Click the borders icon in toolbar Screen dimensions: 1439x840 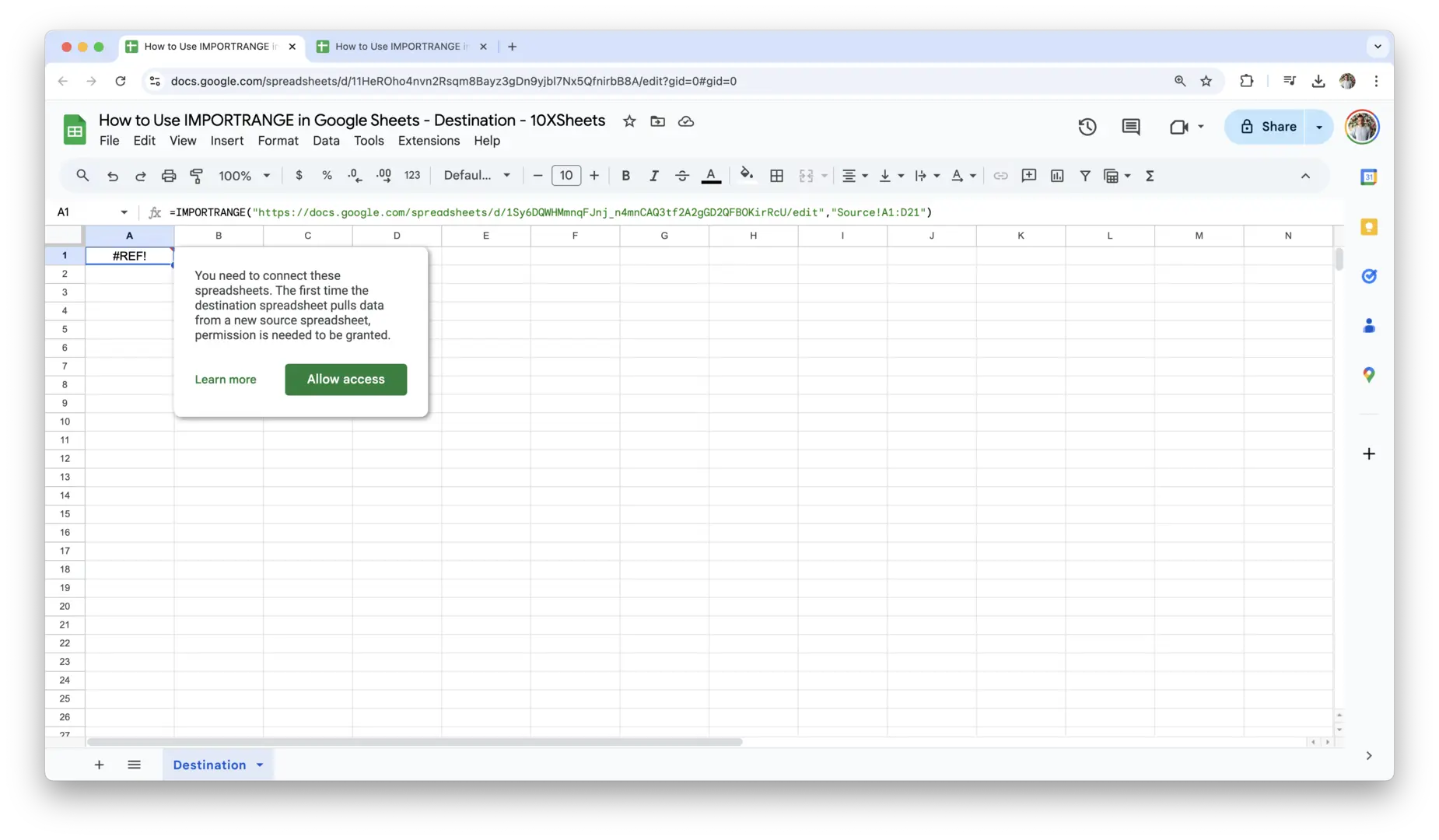[x=776, y=176]
